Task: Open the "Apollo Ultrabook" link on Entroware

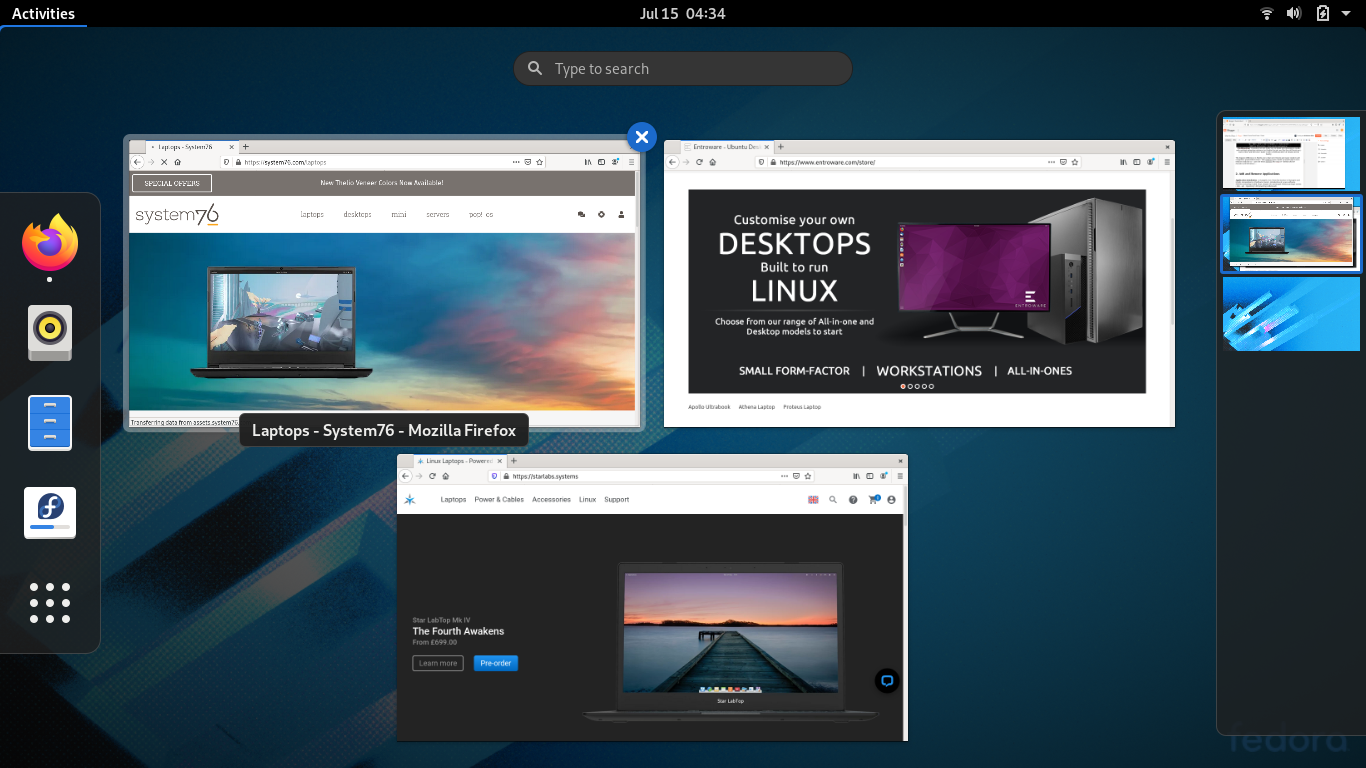Action: point(708,407)
